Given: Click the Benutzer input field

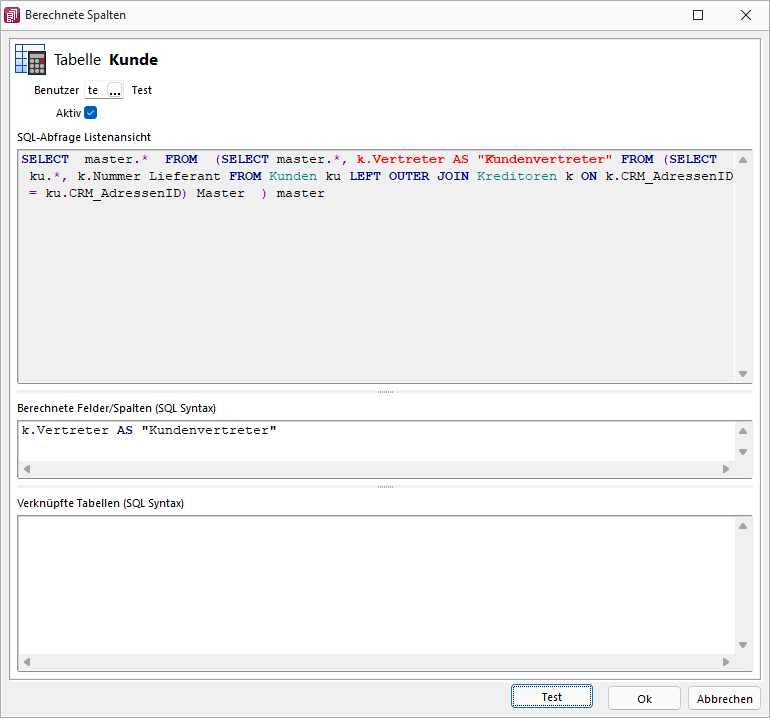Looking at the screenshot, I should coord(94,90).
